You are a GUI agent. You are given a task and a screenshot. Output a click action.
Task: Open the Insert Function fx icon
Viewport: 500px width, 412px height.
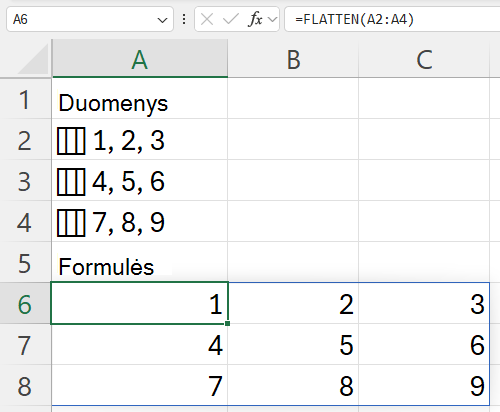(256, 19)
